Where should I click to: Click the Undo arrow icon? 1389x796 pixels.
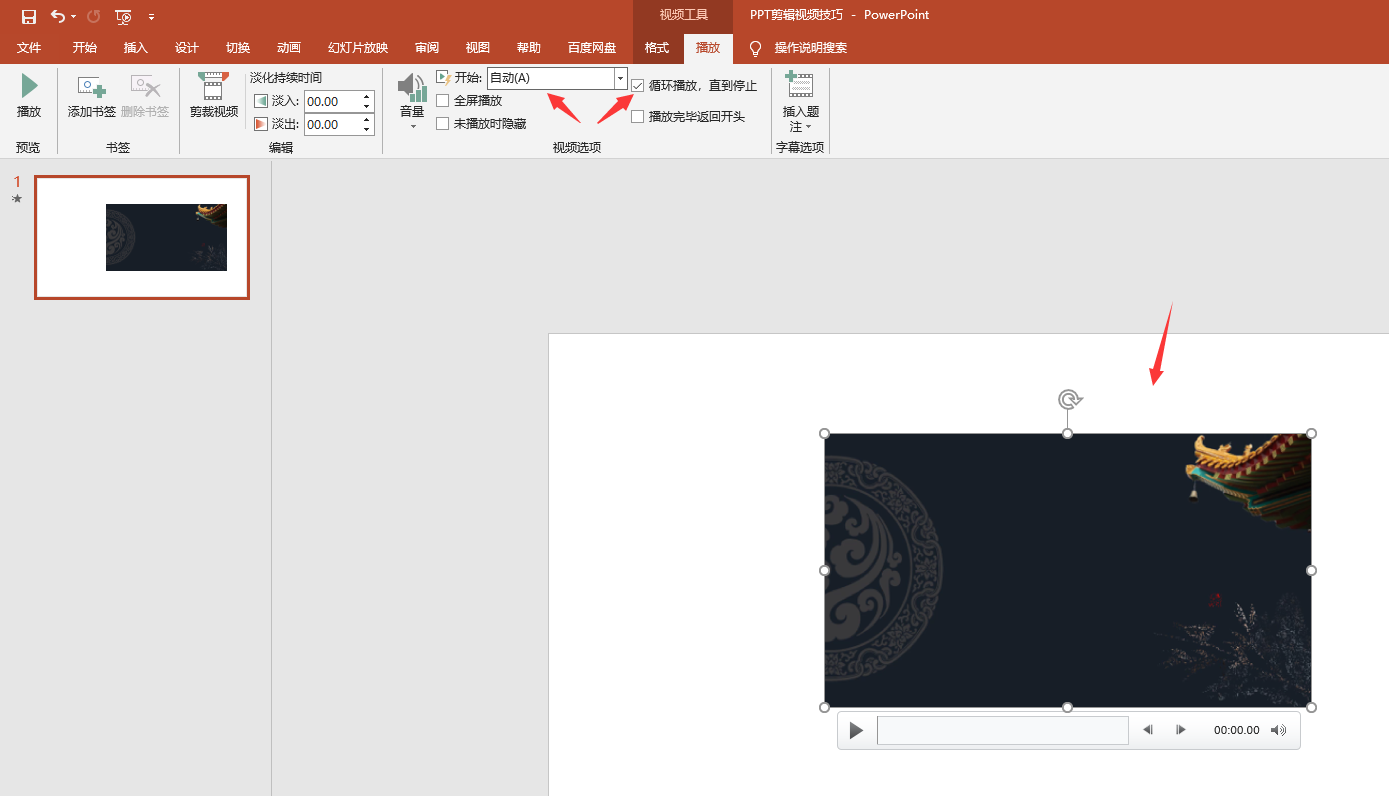pyautogui.click(x=57, y=16)
